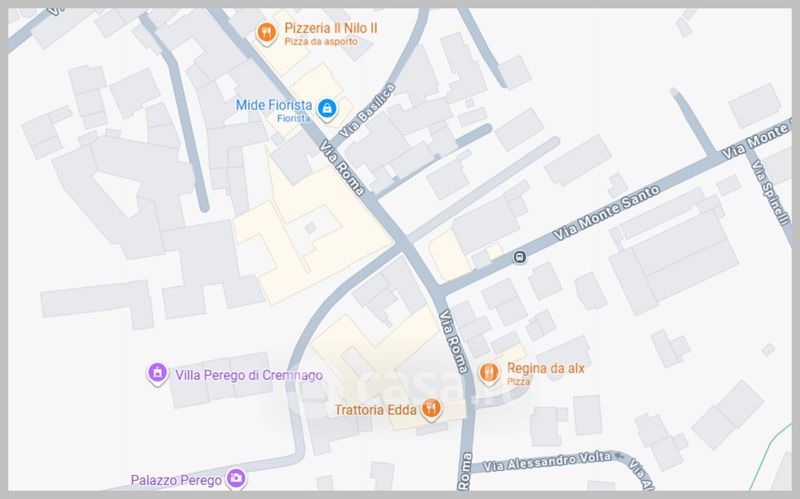Click the Villa Perego di Cremnago purple pin
The image size is (800, 499).
157,374
